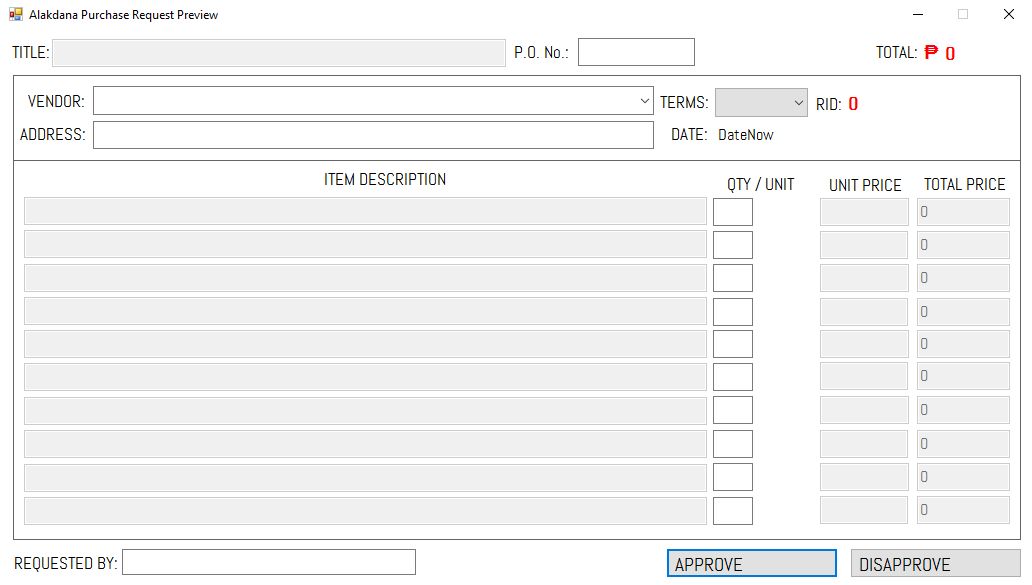Click the red TOTAL peso amount

pos(940,53)
